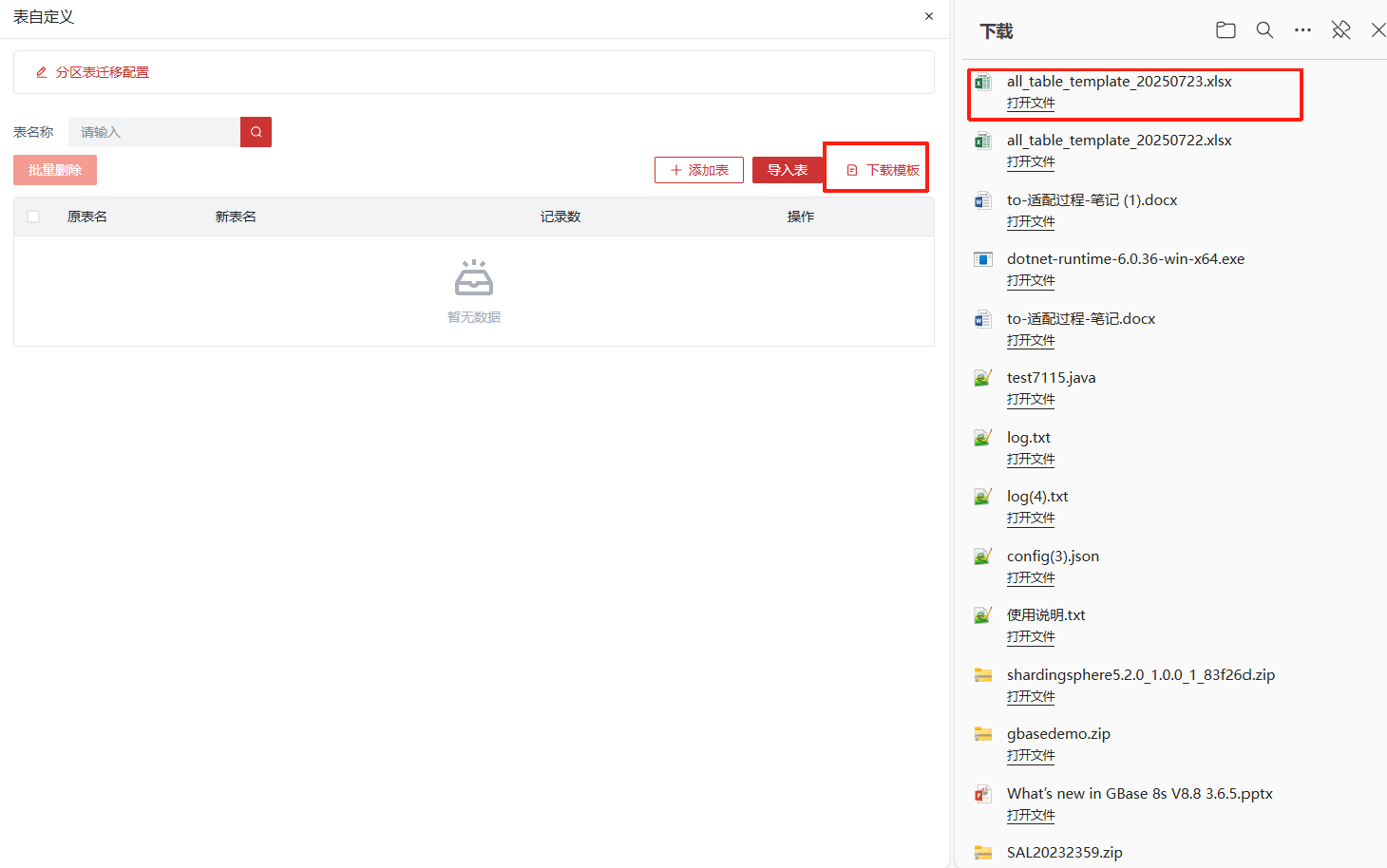The height and width of the screenshot is (868, 1387).
Task: Click 打开文件 under log.txt
Action: tap(1031, 459)
